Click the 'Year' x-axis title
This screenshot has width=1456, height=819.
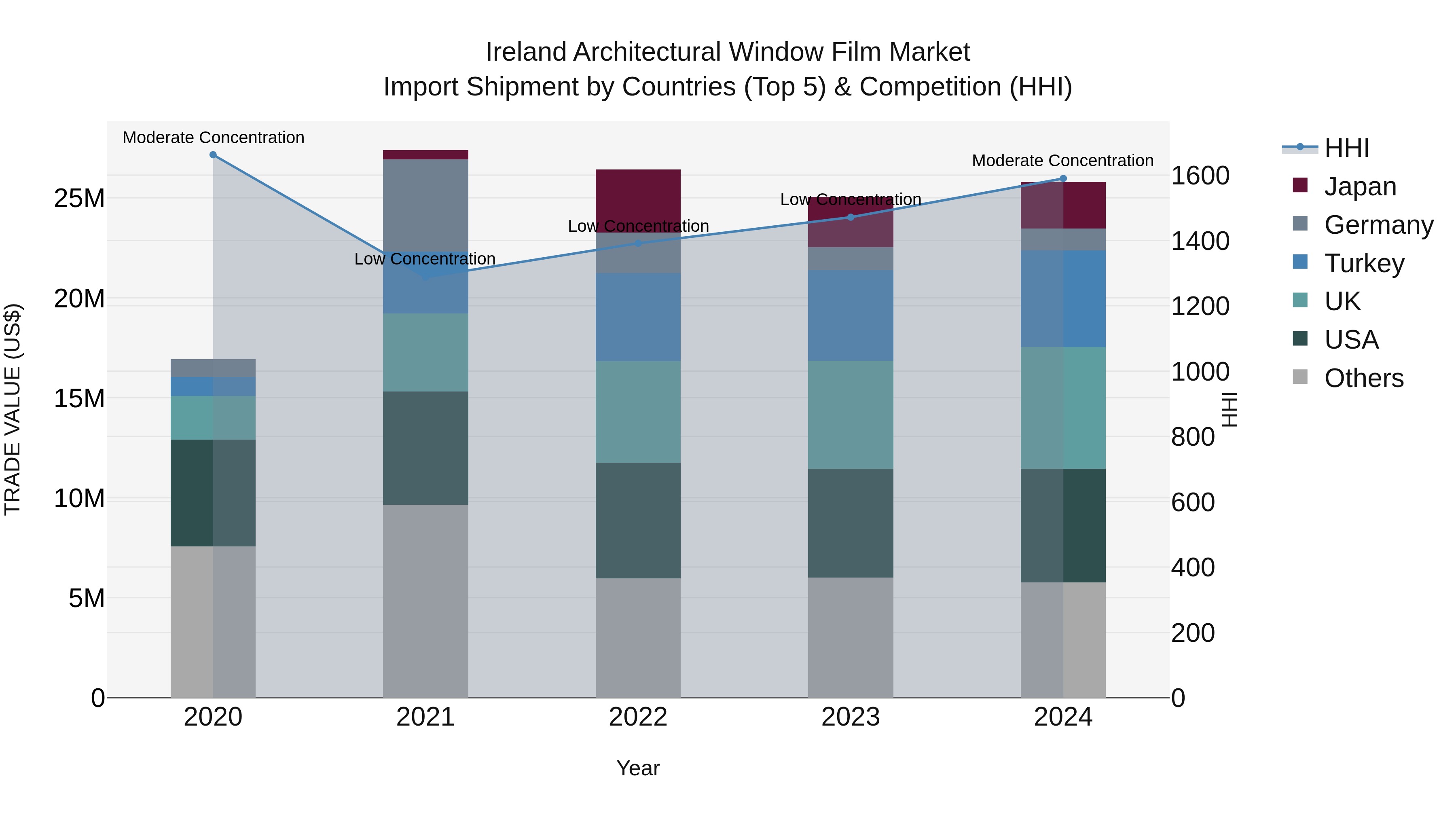tap(638, 768)
